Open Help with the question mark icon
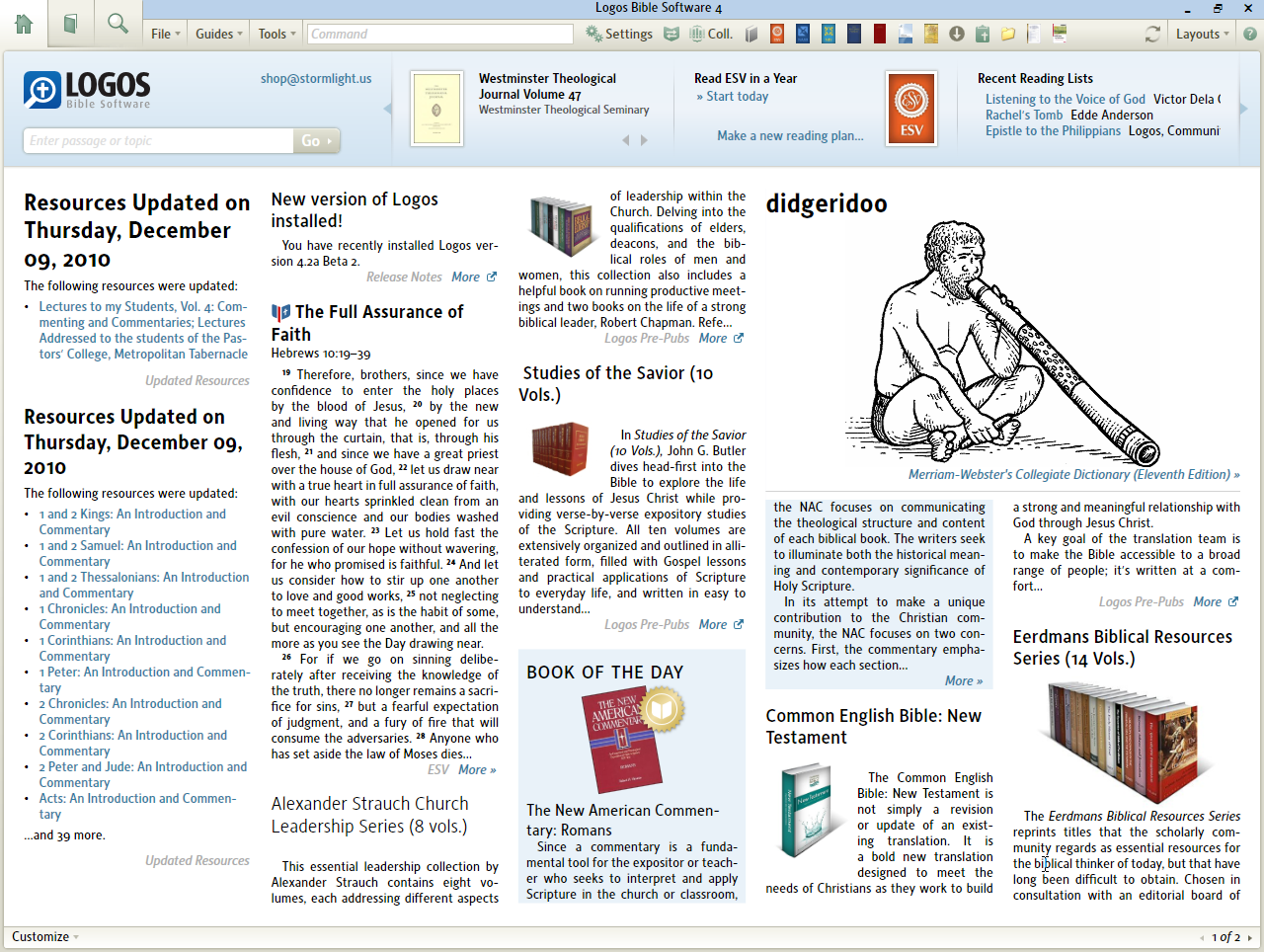The width and height of the screenshot is (1264, 952). [1250, 34]
